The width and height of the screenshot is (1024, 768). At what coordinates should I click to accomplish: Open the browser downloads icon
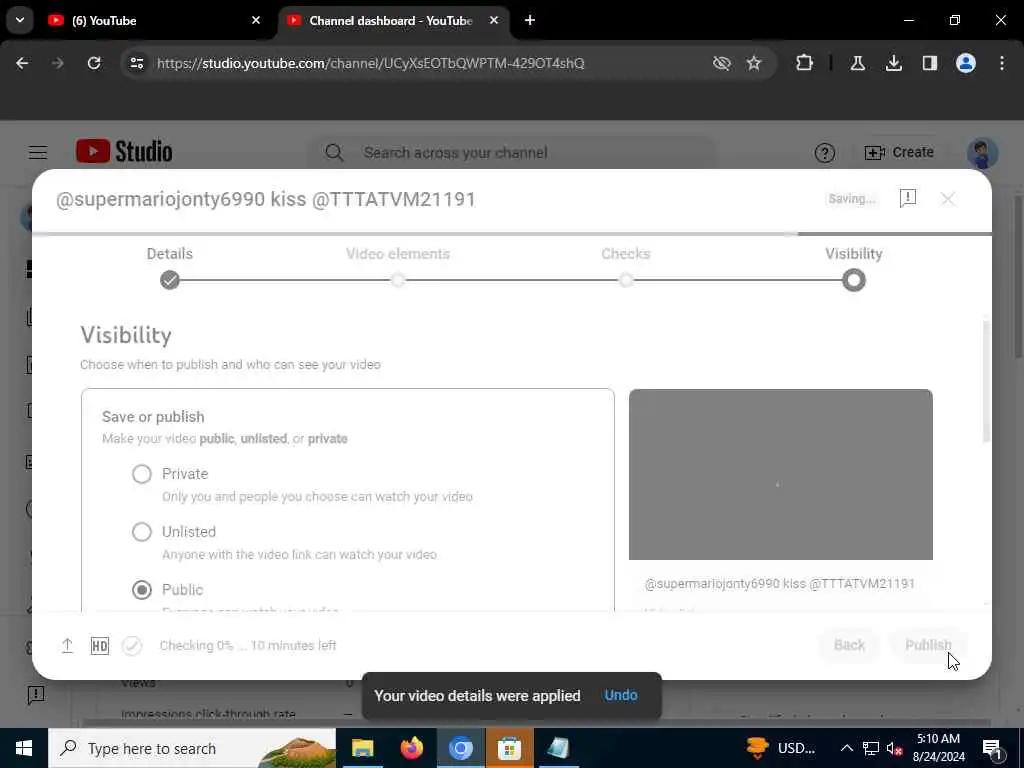[893, 63]
